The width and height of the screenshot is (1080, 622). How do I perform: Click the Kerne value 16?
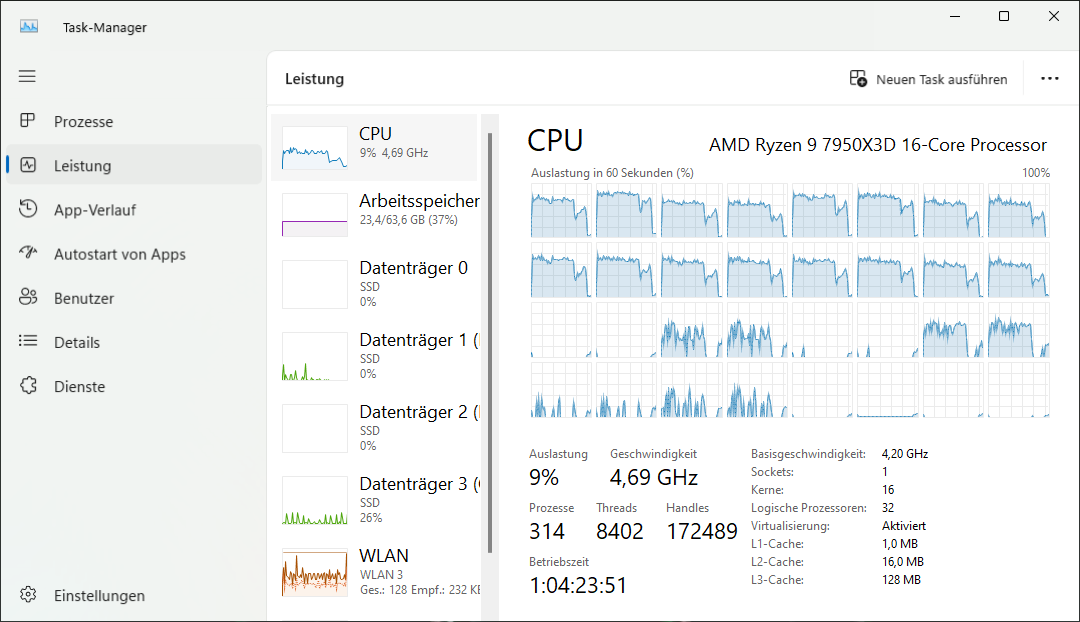[888, 490]
